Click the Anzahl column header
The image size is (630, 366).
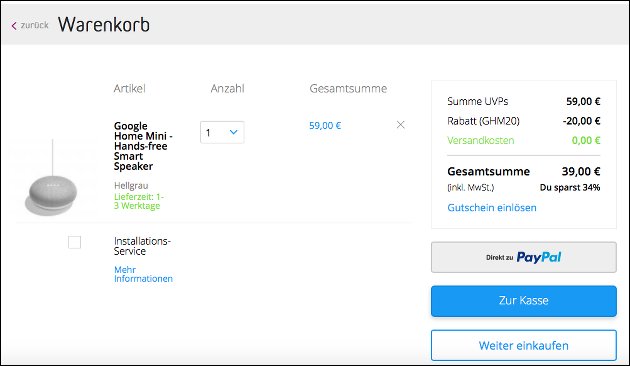point(227,88)
